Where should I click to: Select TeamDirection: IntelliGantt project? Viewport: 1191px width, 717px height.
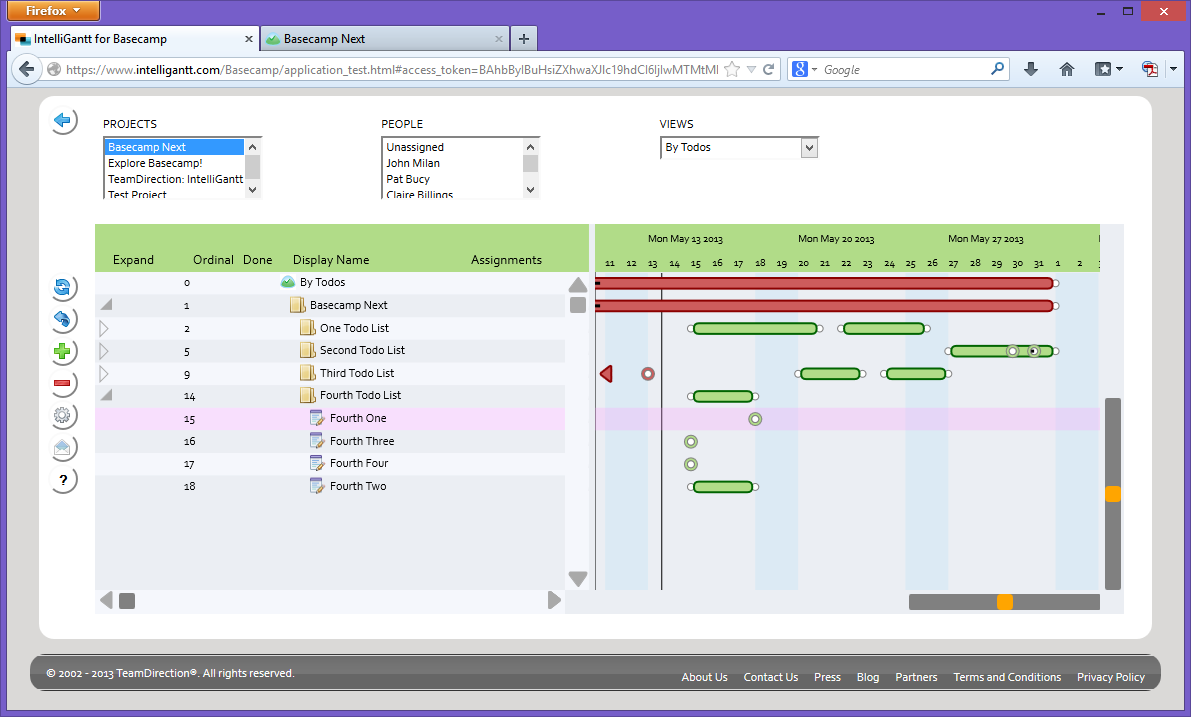tap(174, 179)
